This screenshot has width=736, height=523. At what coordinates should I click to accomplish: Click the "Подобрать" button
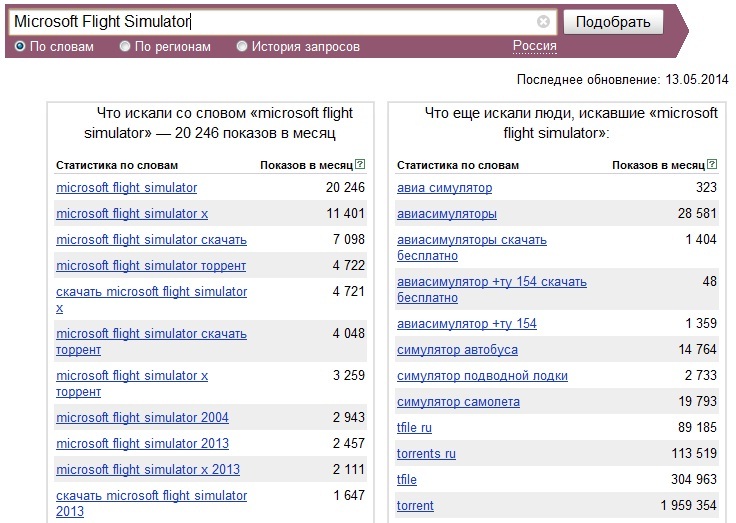coord(613,22)
